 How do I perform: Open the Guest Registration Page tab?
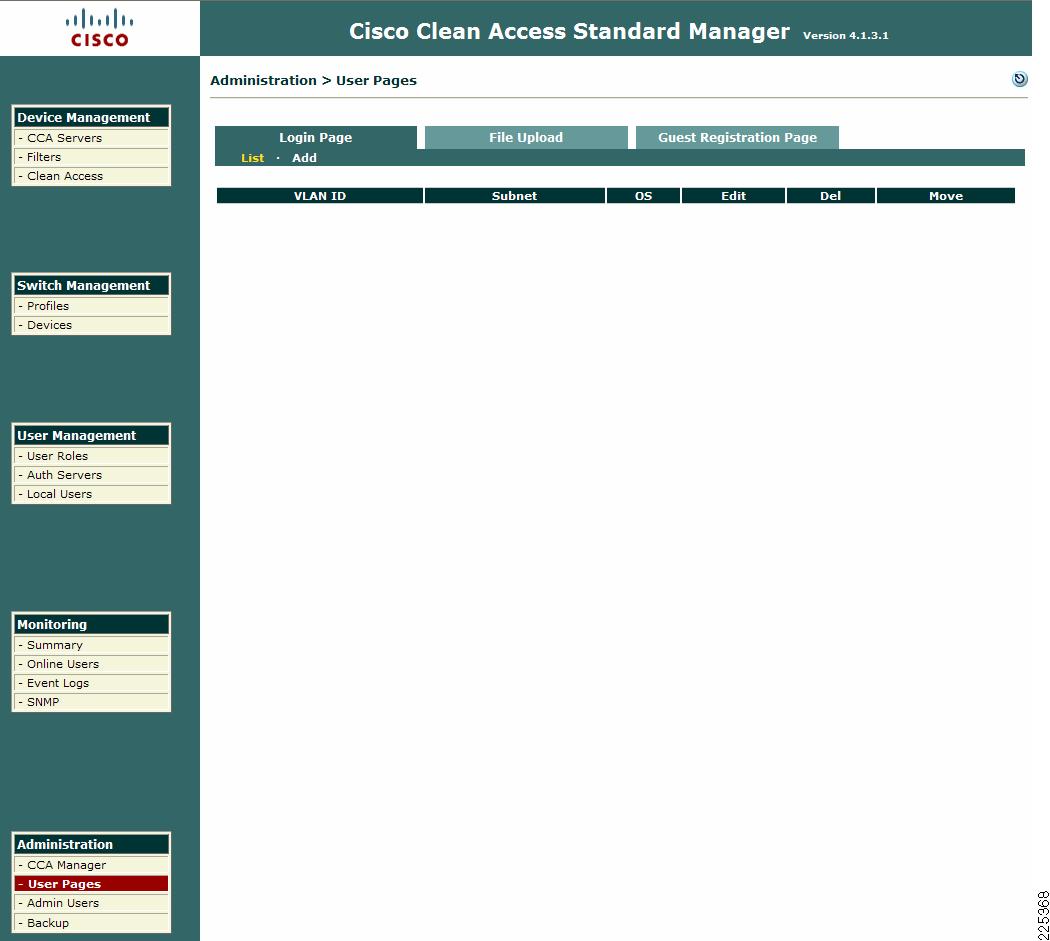(x=737, y=137)
